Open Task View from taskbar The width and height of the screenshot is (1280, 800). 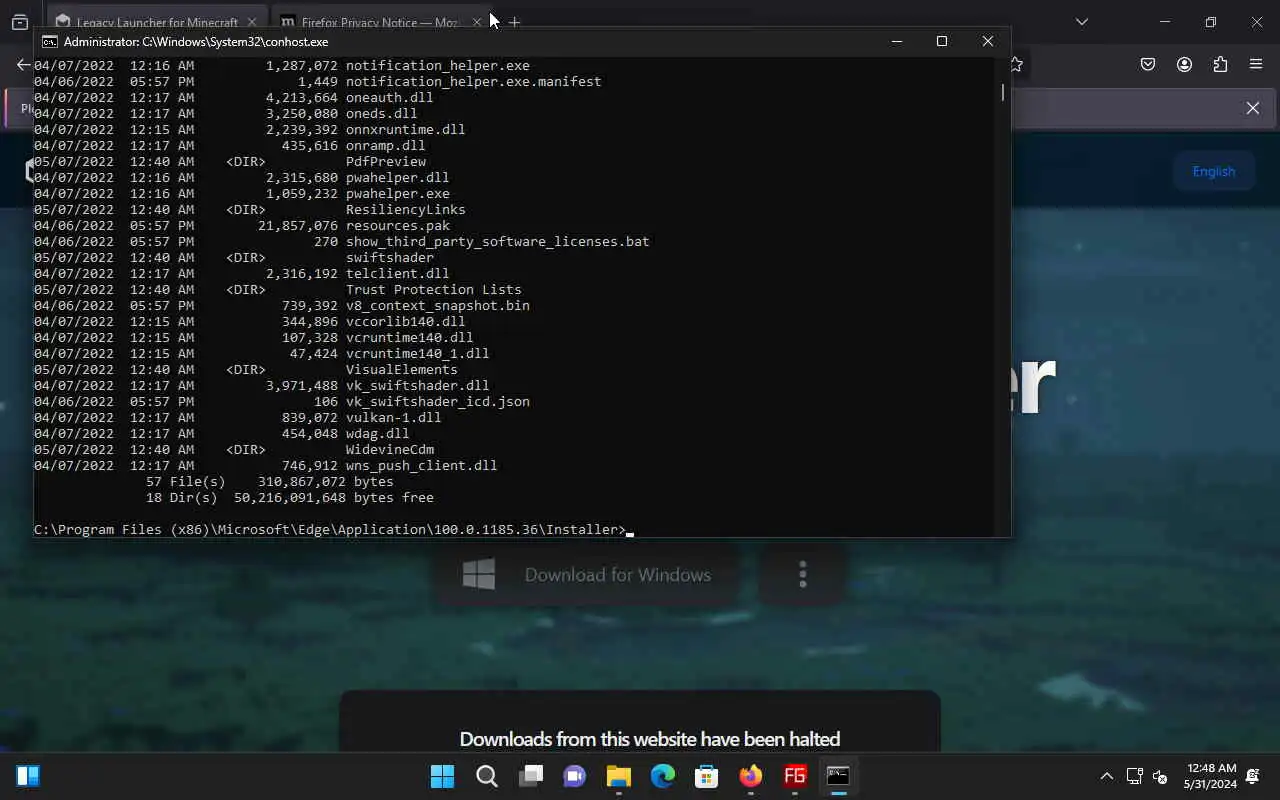coord(531,776)
